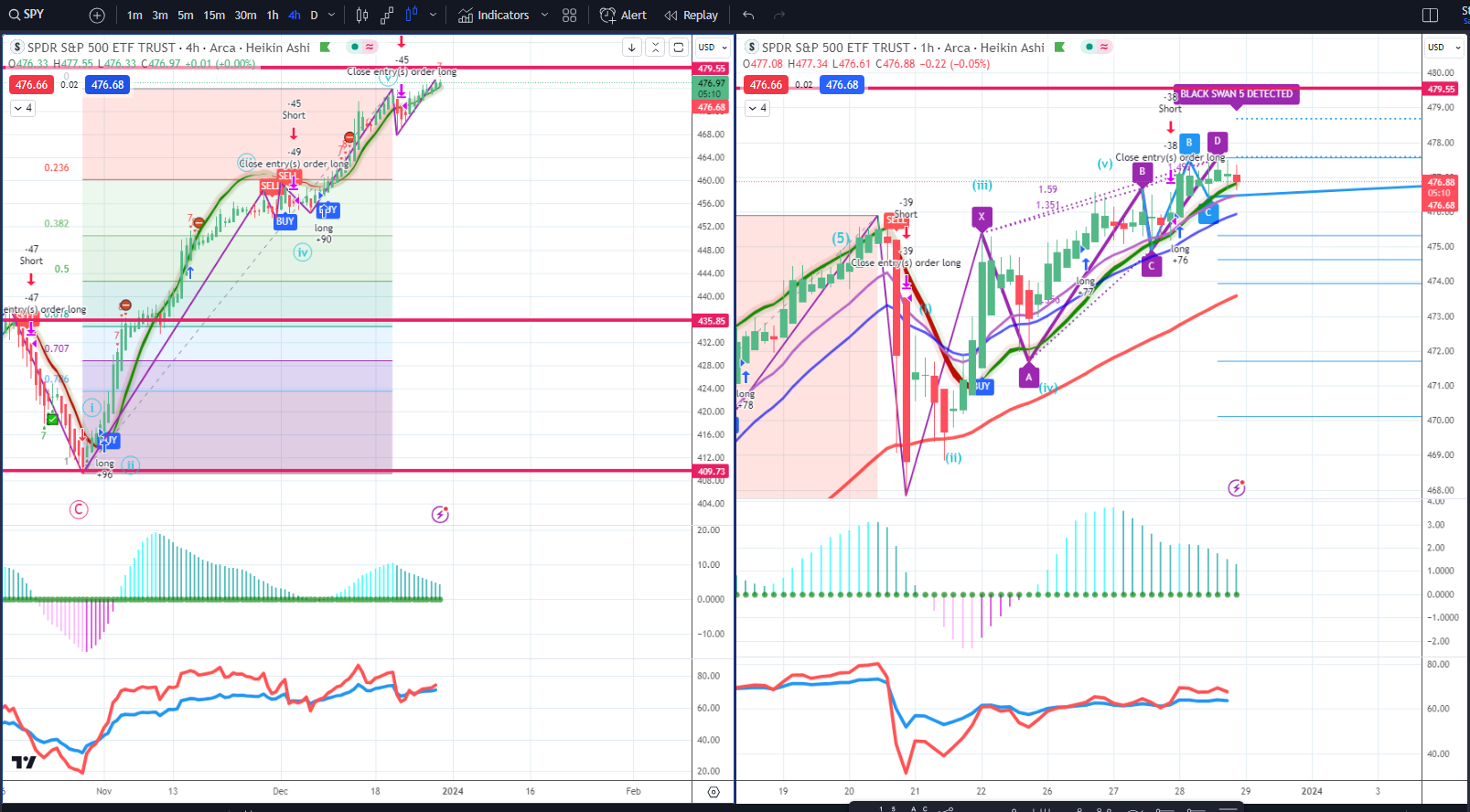Click the arrow-down pane button on 4h chart
This screenshot has width=1470, height=812.
point(632,48)
